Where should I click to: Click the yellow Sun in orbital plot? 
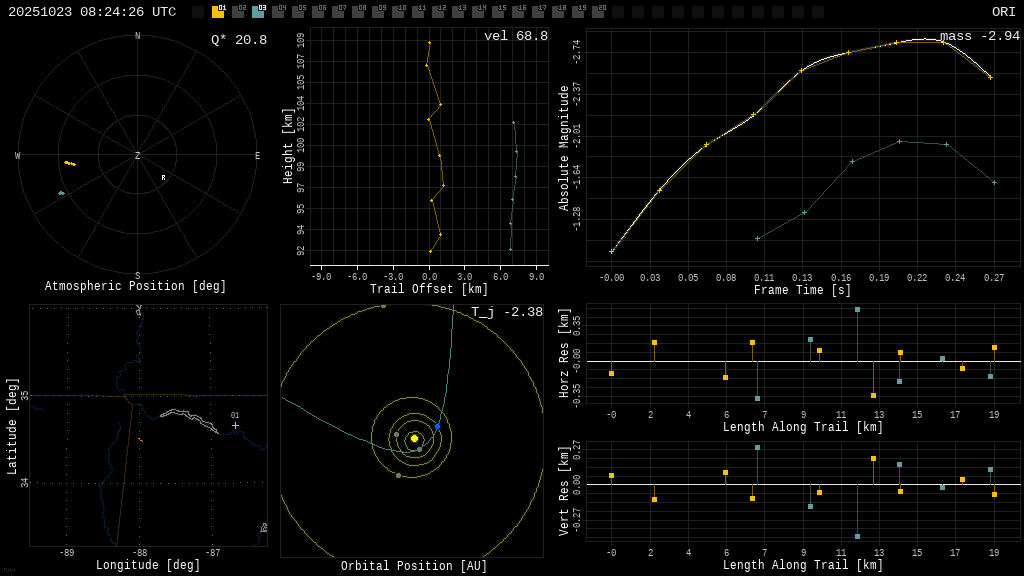[414, 438]
